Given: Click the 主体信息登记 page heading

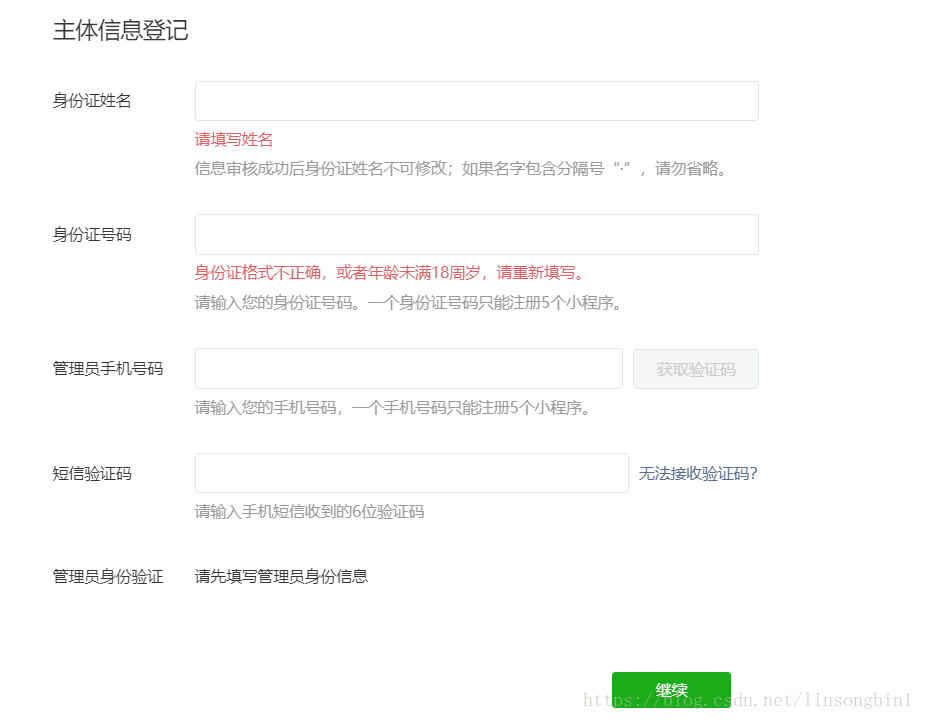Looking at the screenshot, I should (120, 30).
